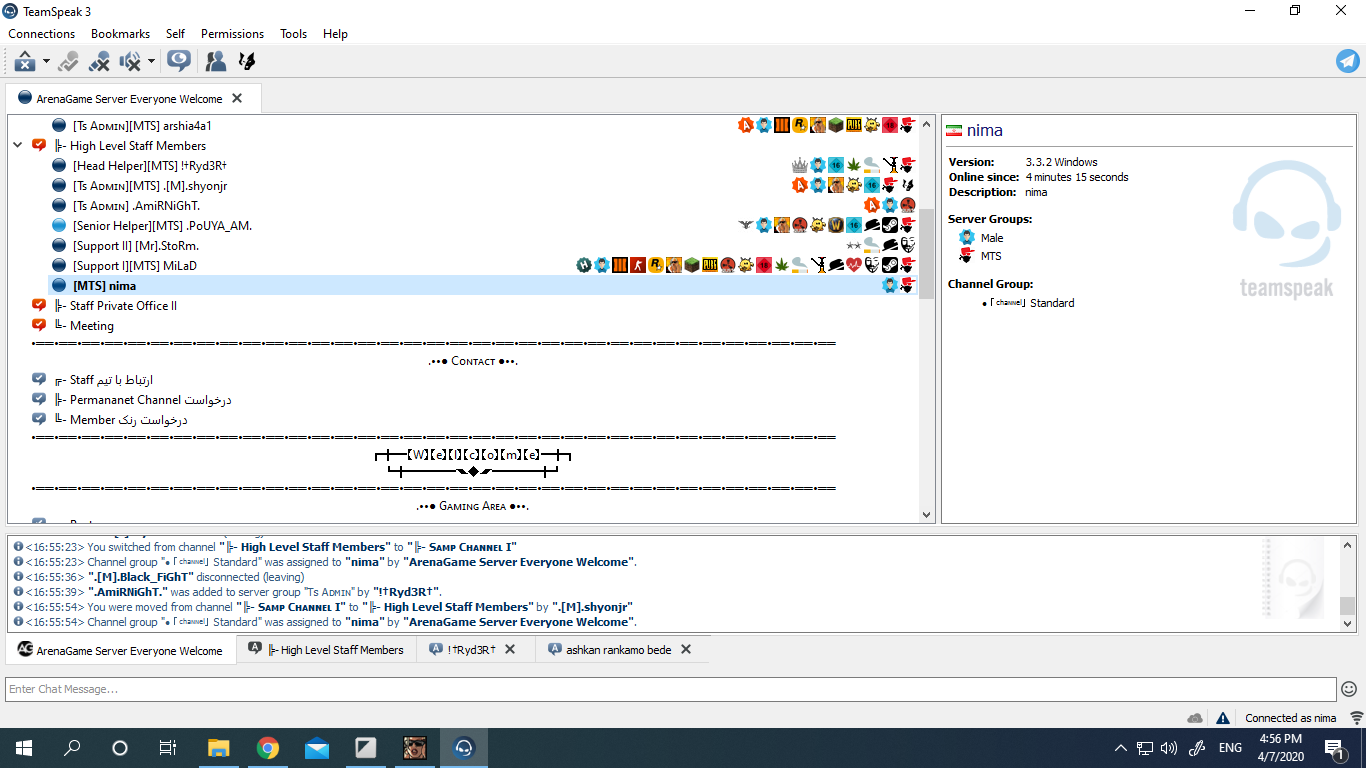Click Steam badge on MiLaD row
Viewport: 1366px width, 768px height.
[889, 266]
